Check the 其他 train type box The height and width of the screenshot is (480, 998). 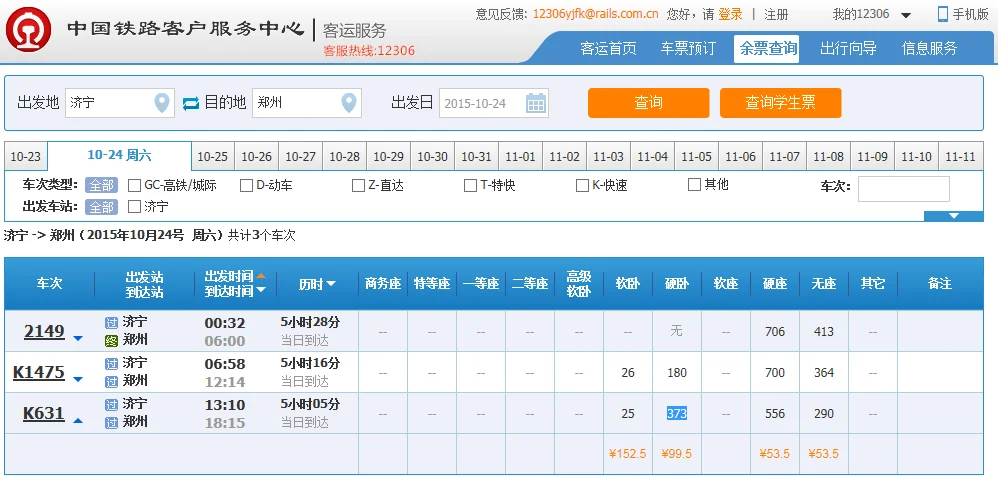point(694,185)
